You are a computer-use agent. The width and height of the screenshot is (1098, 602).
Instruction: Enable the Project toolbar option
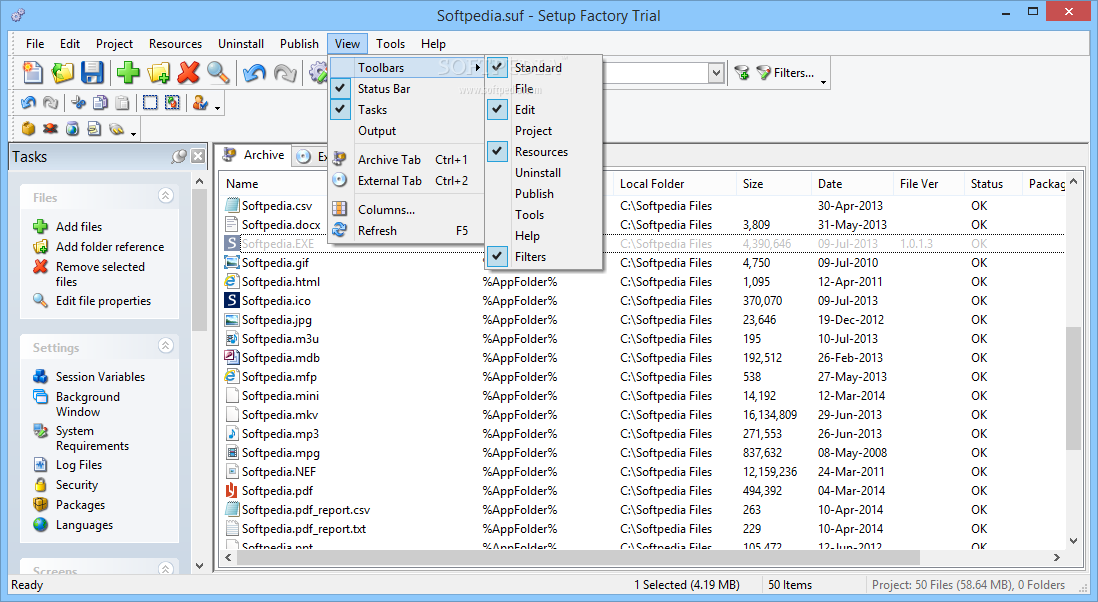pyautogui.click(x=543, y=131)
